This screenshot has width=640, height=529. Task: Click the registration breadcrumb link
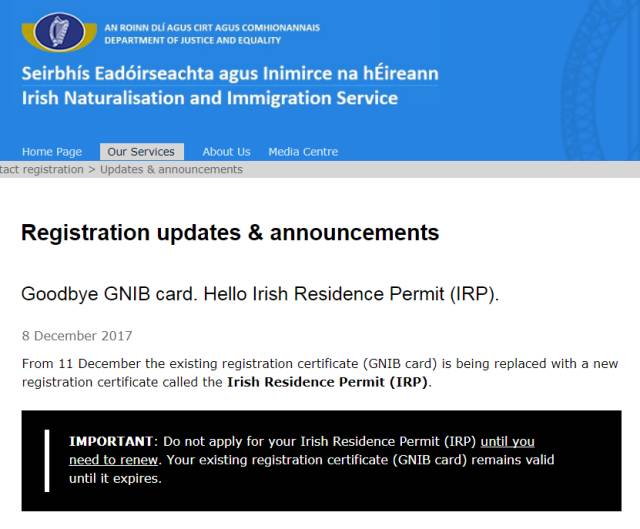pyautogui.click(x=42, y=170)
